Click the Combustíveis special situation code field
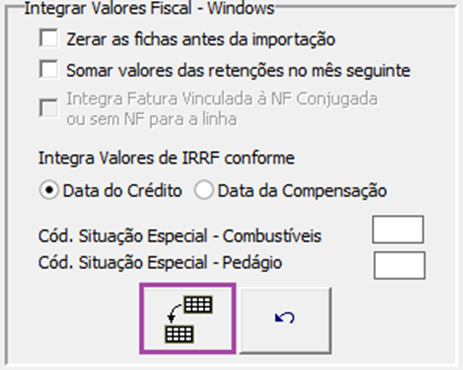463x370 pixels. pyautogui.click(x=398, y=230)
